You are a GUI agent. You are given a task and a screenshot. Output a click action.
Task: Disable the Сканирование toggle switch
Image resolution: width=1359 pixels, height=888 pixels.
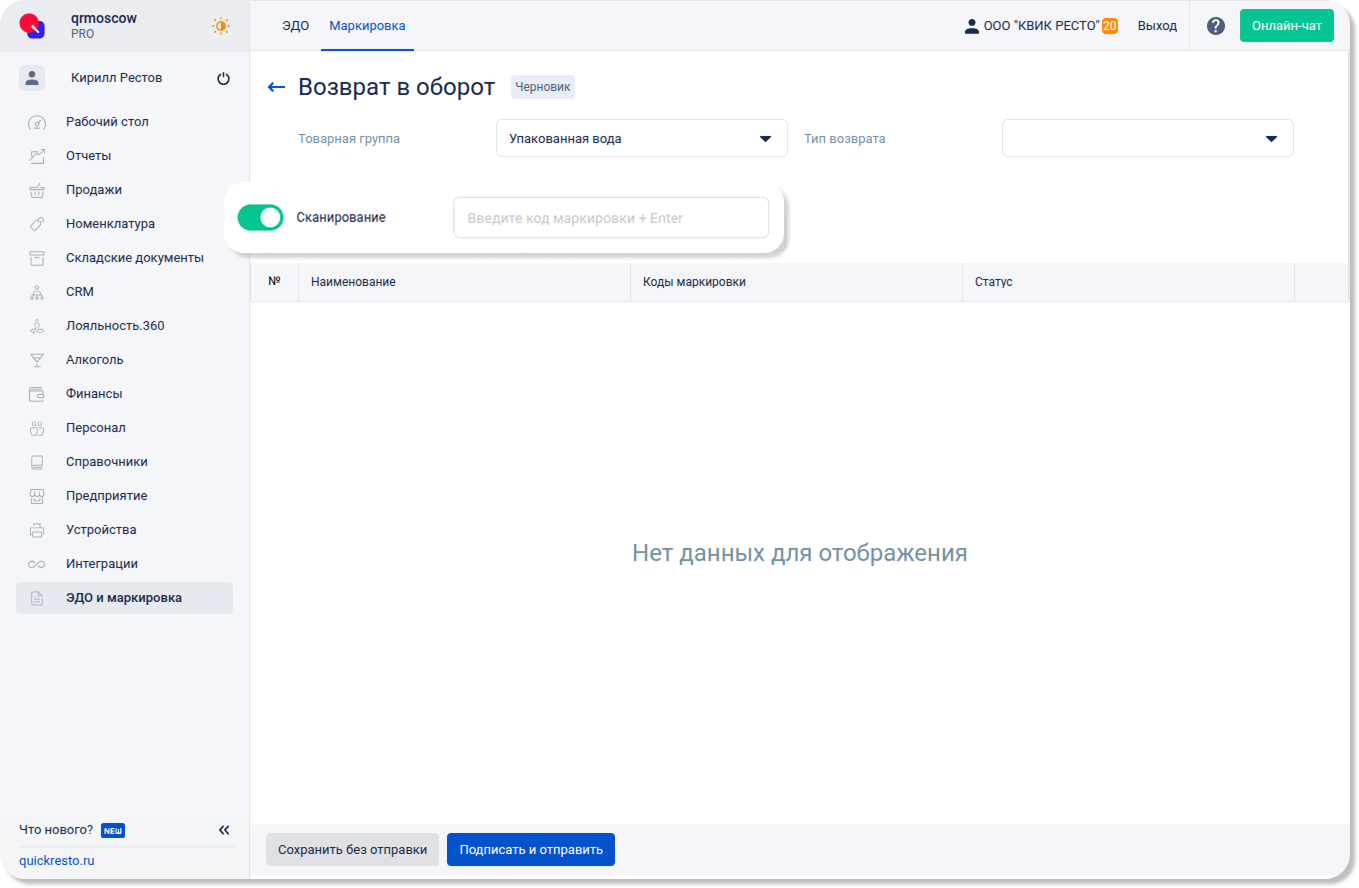[260, 218]
